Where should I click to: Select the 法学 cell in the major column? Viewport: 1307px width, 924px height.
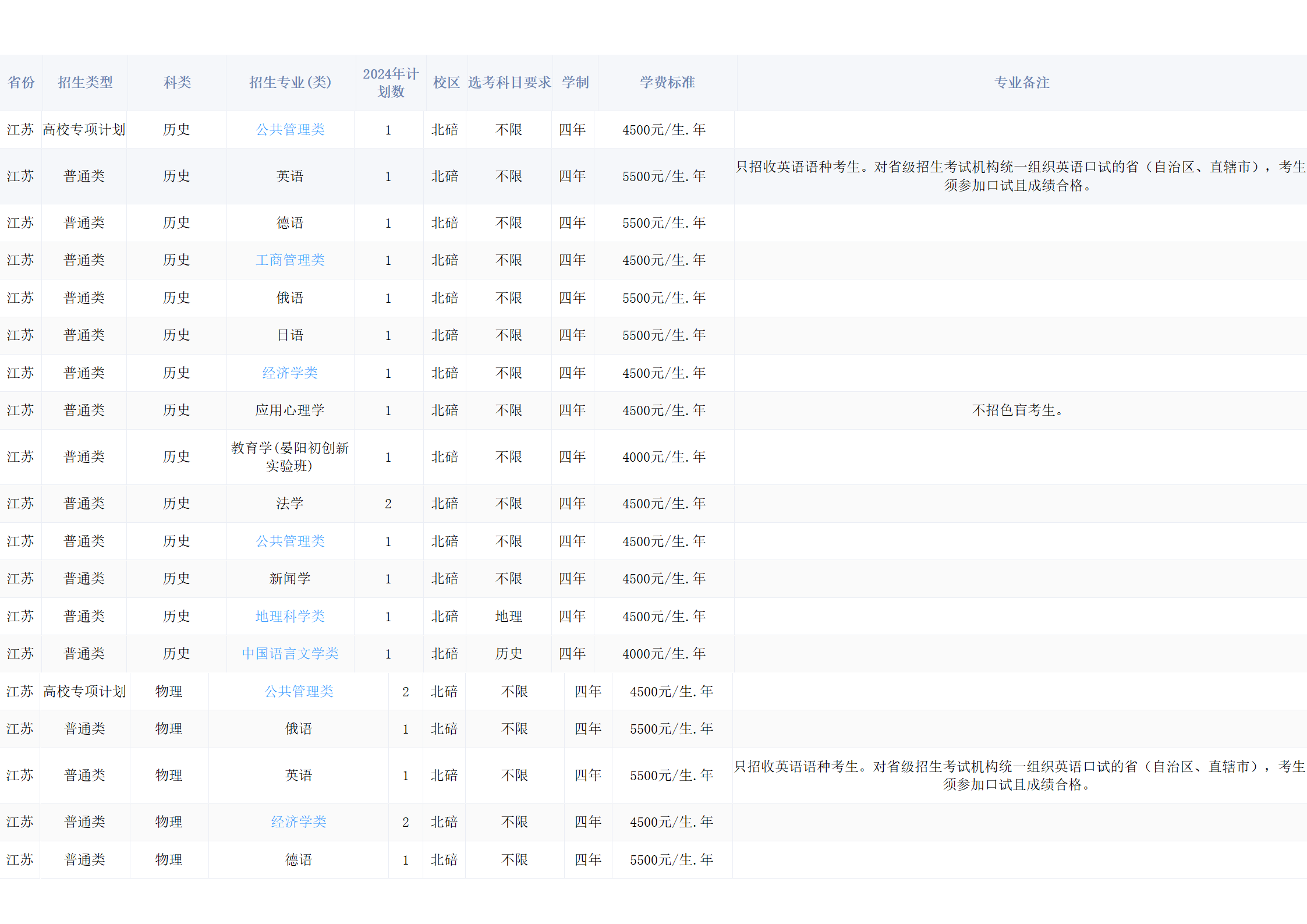(290, 504)
